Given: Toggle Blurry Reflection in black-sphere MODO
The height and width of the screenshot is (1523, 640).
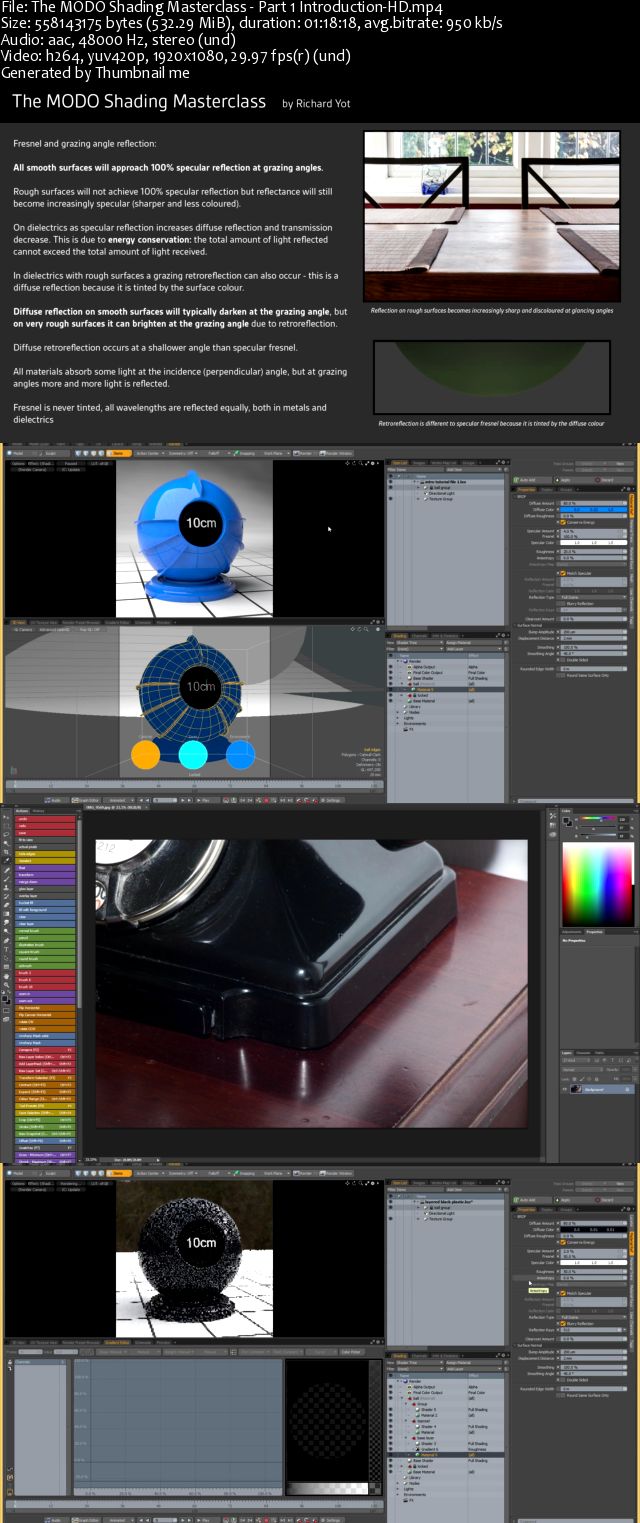Looking at the screenshot, I should coord(563,1323).
